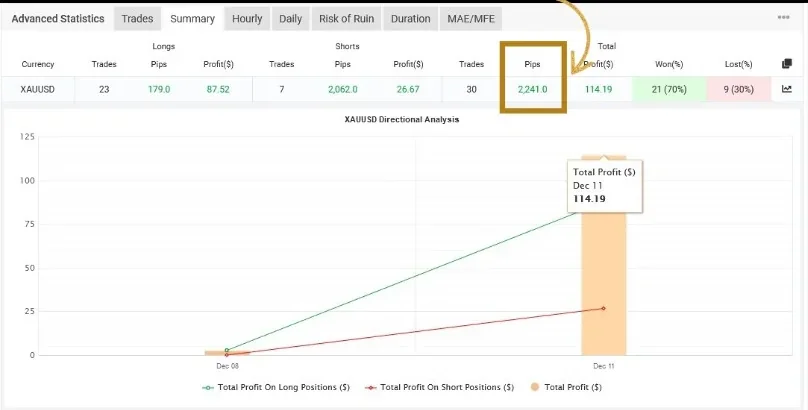Click the Lost(%) column header
808x410 pixels.
738,64
